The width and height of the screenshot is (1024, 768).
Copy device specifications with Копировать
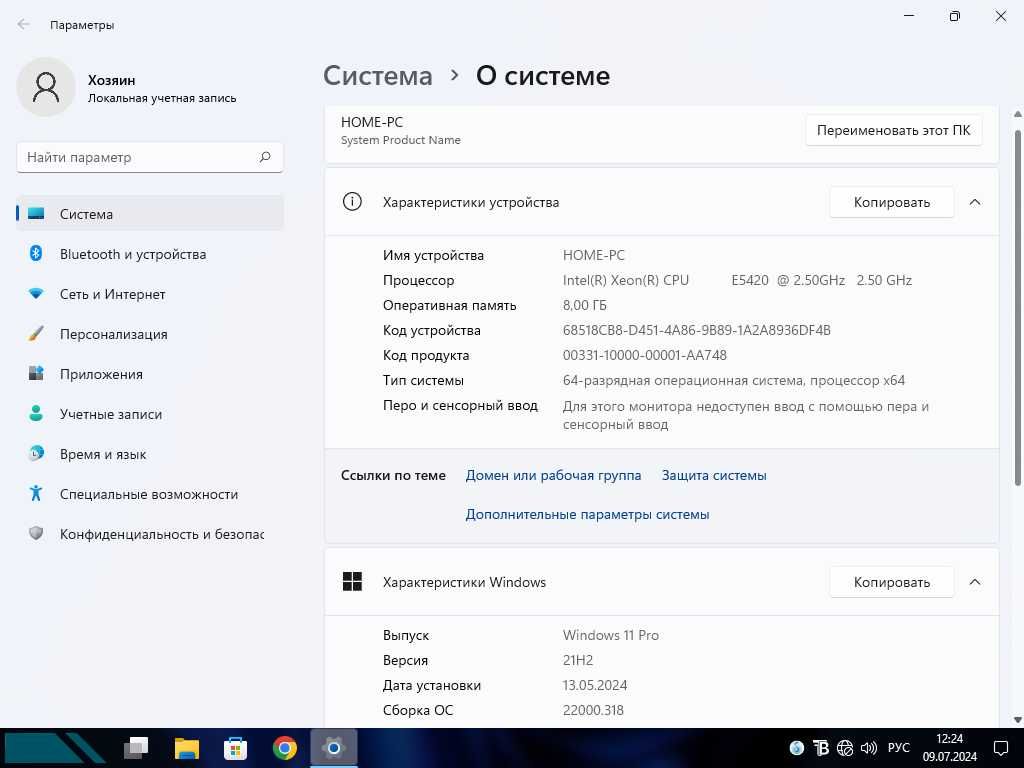[x=891, y=202]
